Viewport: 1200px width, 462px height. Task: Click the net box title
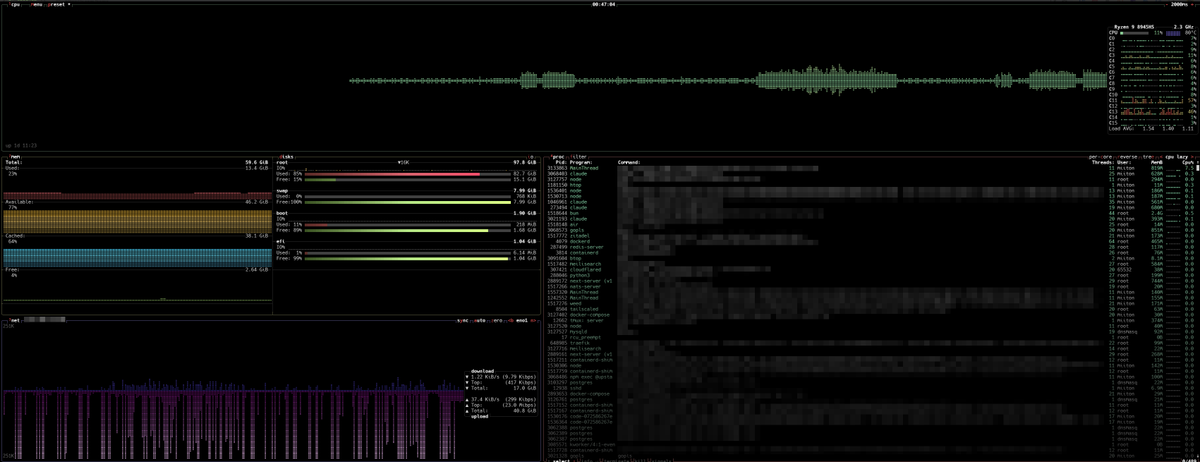(x=13, y=320)
